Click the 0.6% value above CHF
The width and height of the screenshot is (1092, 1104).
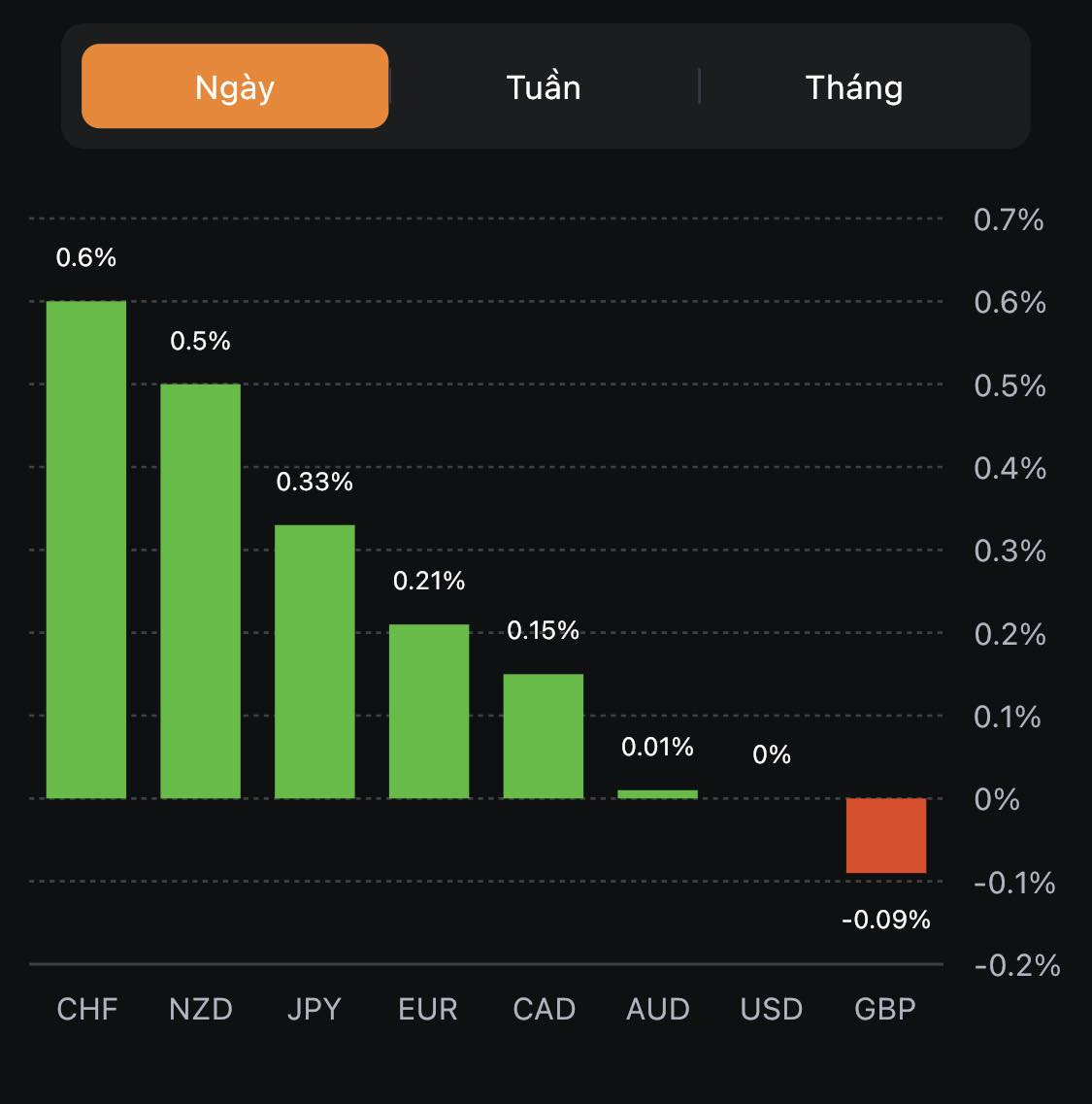click(86, 257)
